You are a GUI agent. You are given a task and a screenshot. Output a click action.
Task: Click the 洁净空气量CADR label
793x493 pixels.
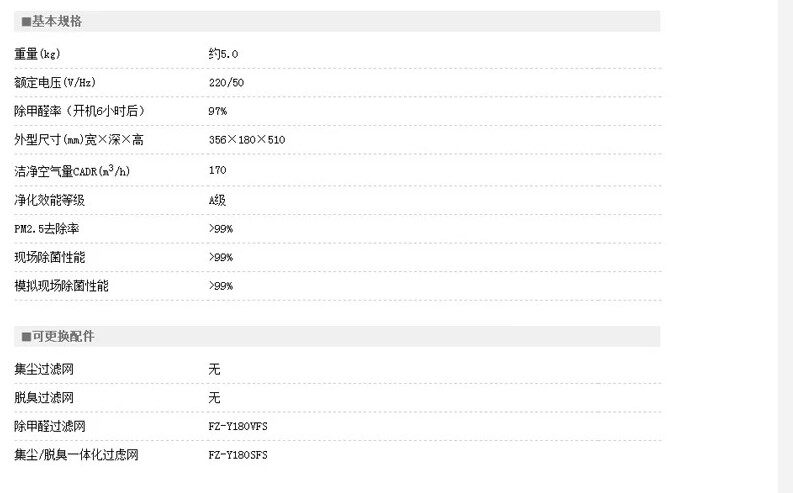click(x=72, y=171)
